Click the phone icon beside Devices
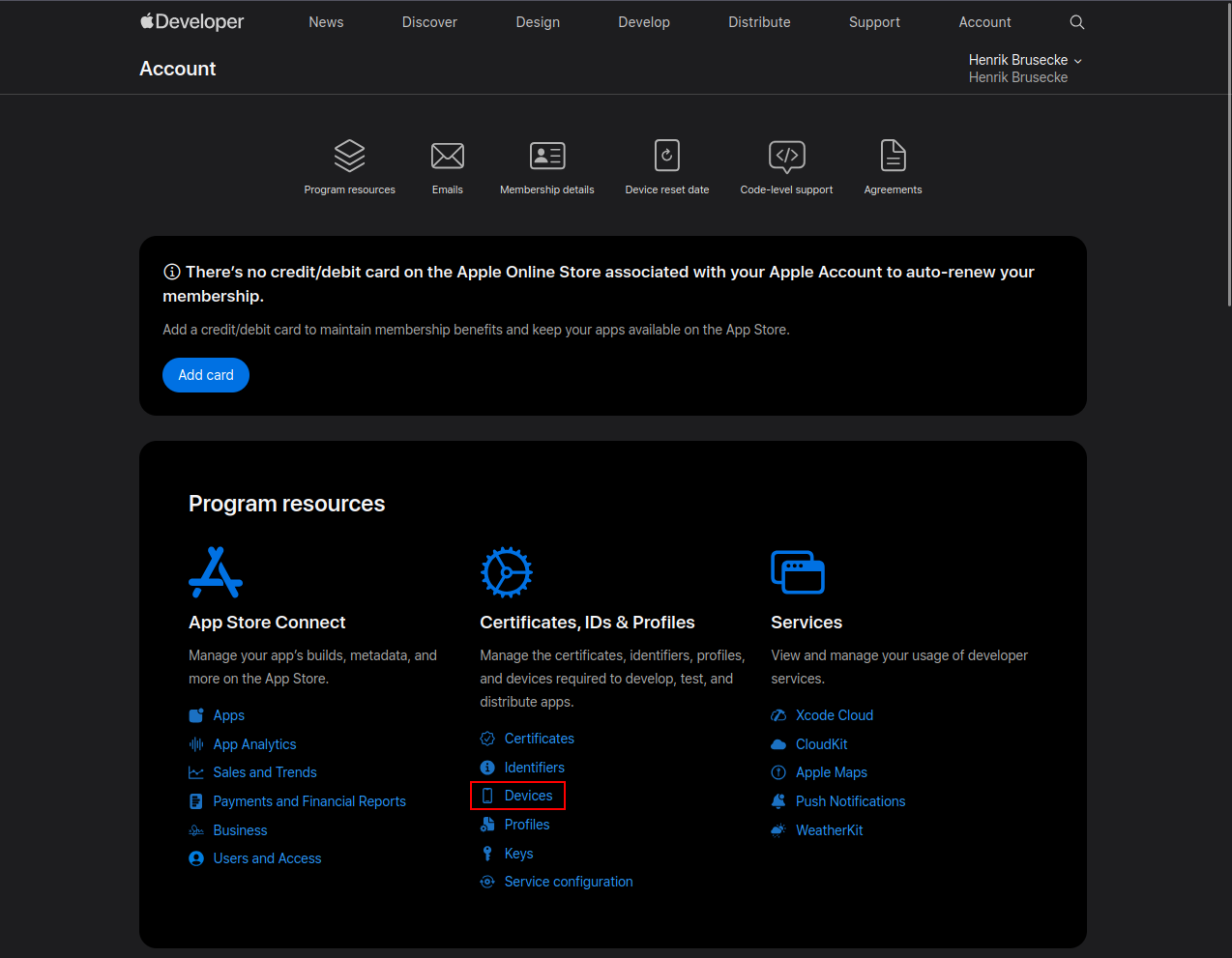 pyautogui.click(x=487, y=796)
